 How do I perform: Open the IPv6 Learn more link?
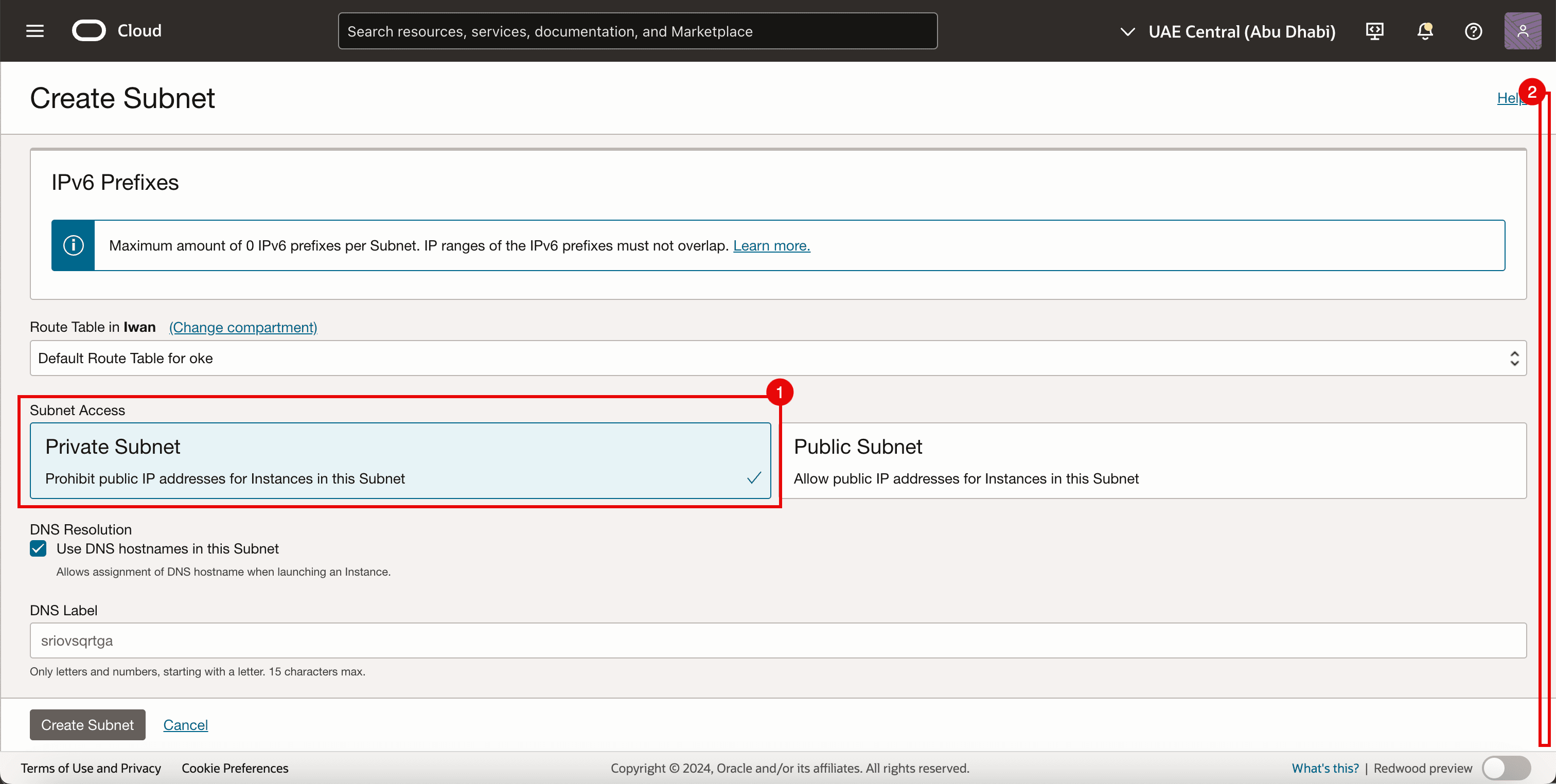(x=771, y=246)
